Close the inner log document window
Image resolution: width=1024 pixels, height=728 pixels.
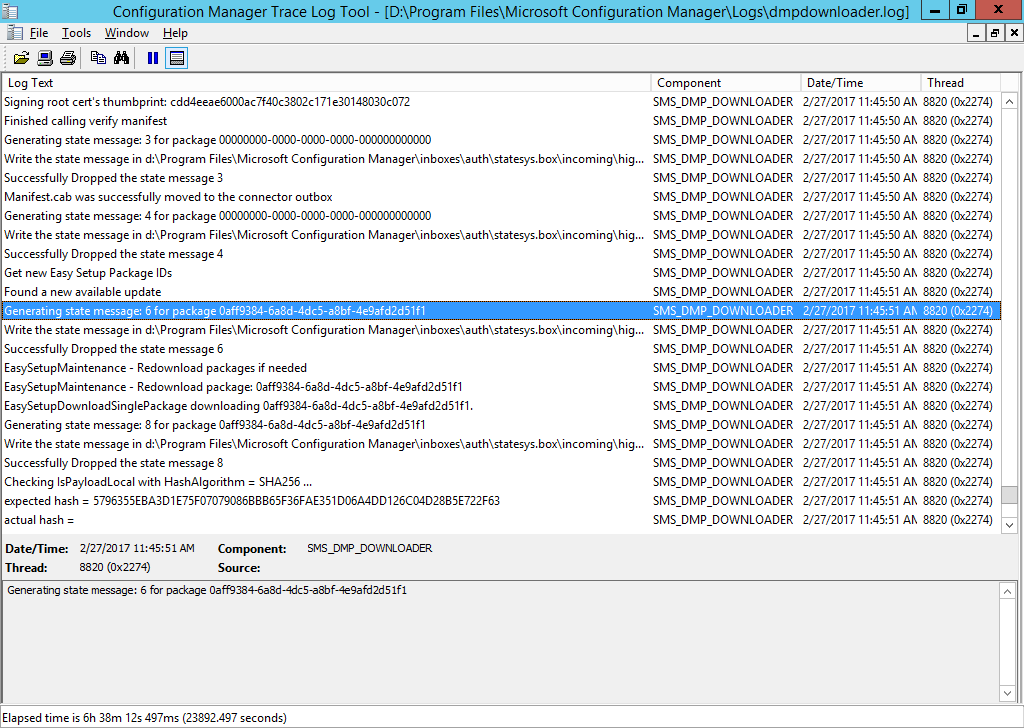(1014, 33)
